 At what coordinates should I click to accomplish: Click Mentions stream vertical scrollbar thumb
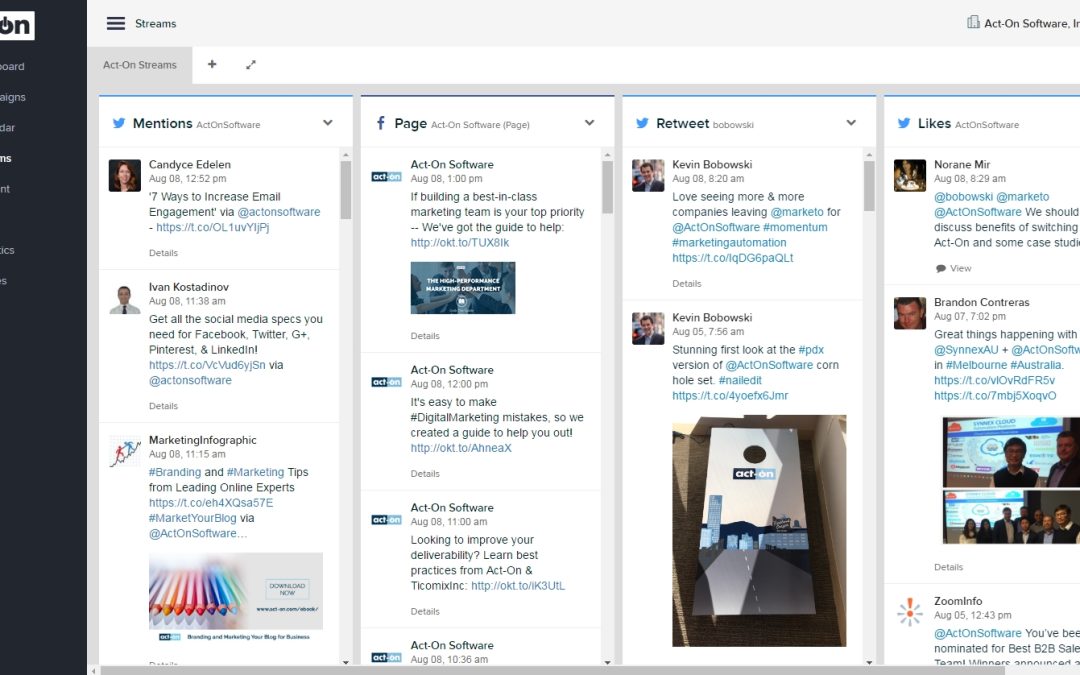pyautogui.click(x=346, y=189)
